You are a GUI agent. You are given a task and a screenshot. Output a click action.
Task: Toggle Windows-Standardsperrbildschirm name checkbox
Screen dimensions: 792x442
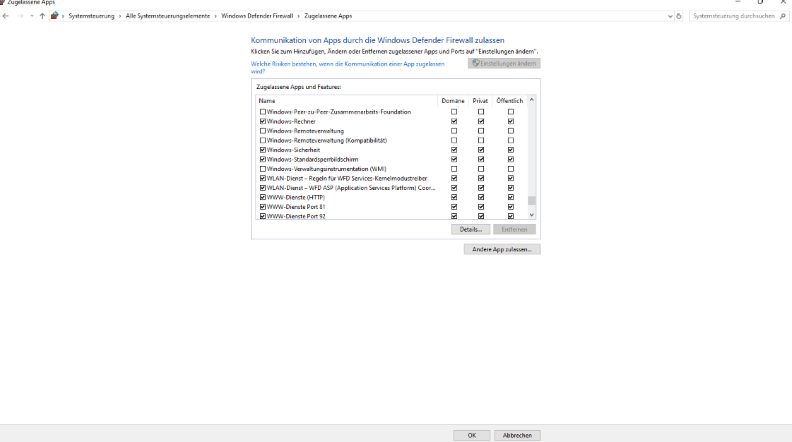pyautogui.click(x=263, y=159)
